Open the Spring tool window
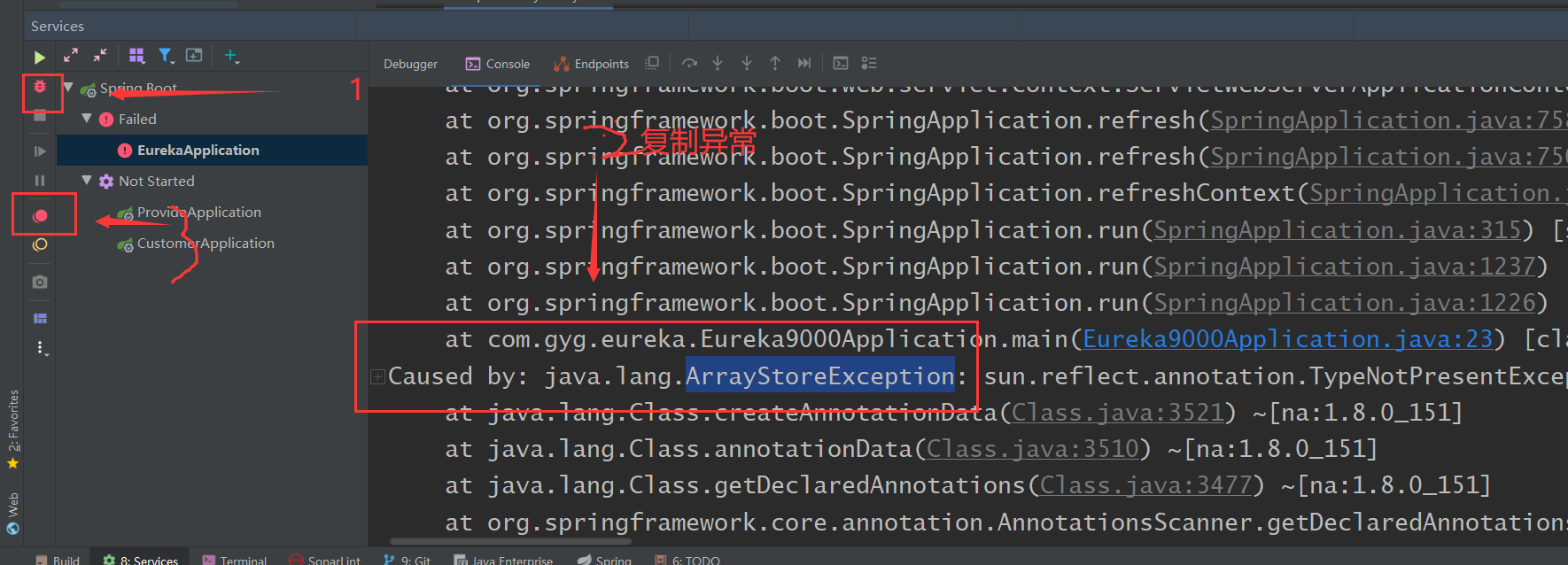The width and height of the screenshot is (1568, 565). (x=604, y=560)
